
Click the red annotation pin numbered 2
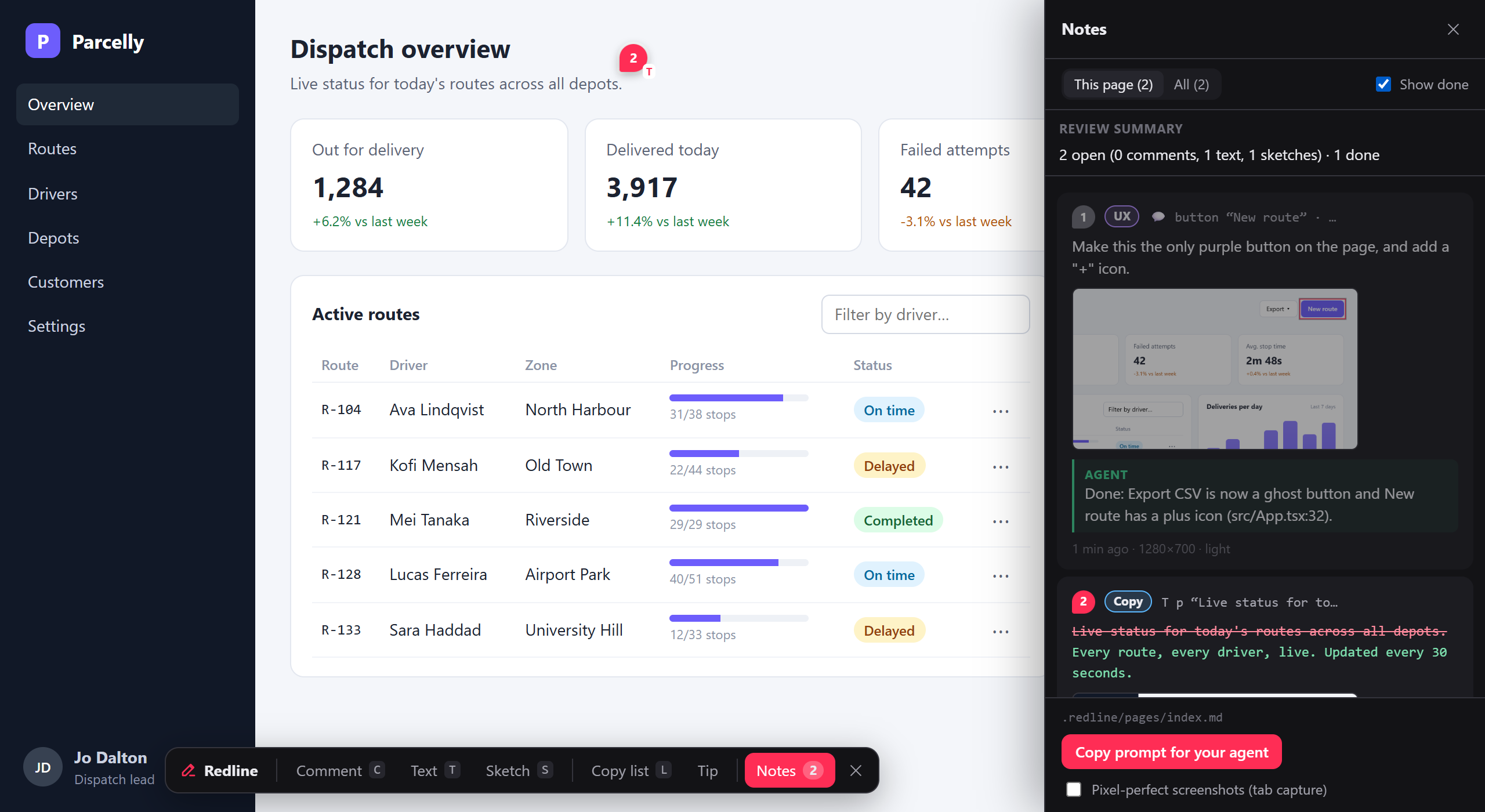[633, 58]
